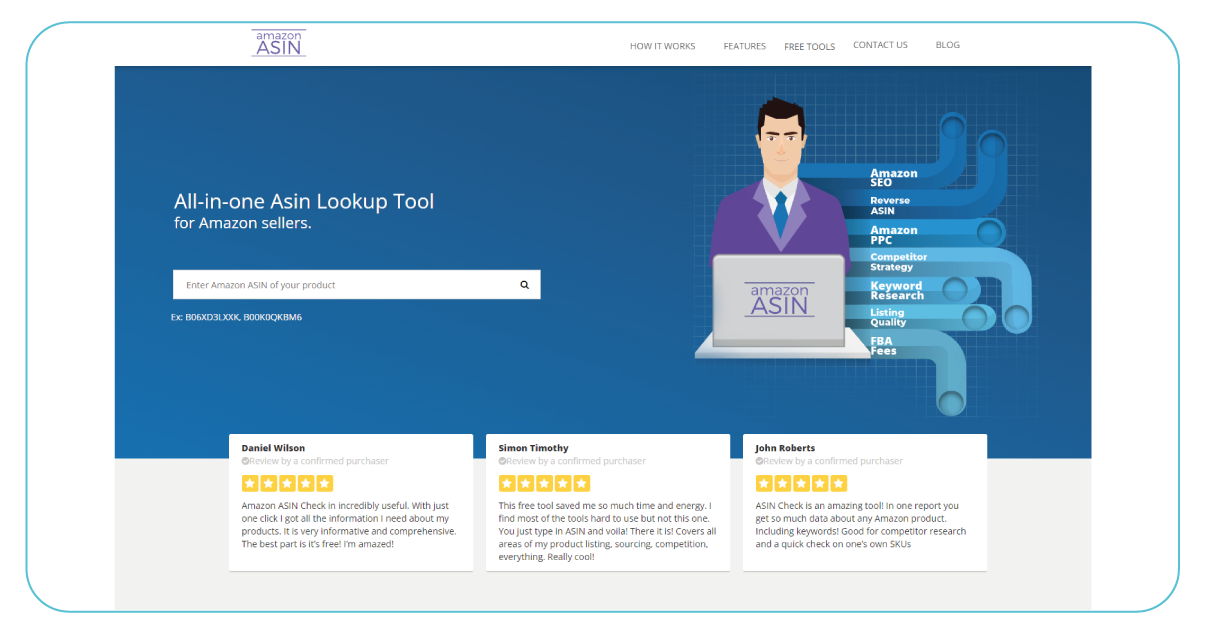The image size is (1205, 634).
Task: Click the "Reverse ASIN" label in the illustration
Action: point(890,206)
